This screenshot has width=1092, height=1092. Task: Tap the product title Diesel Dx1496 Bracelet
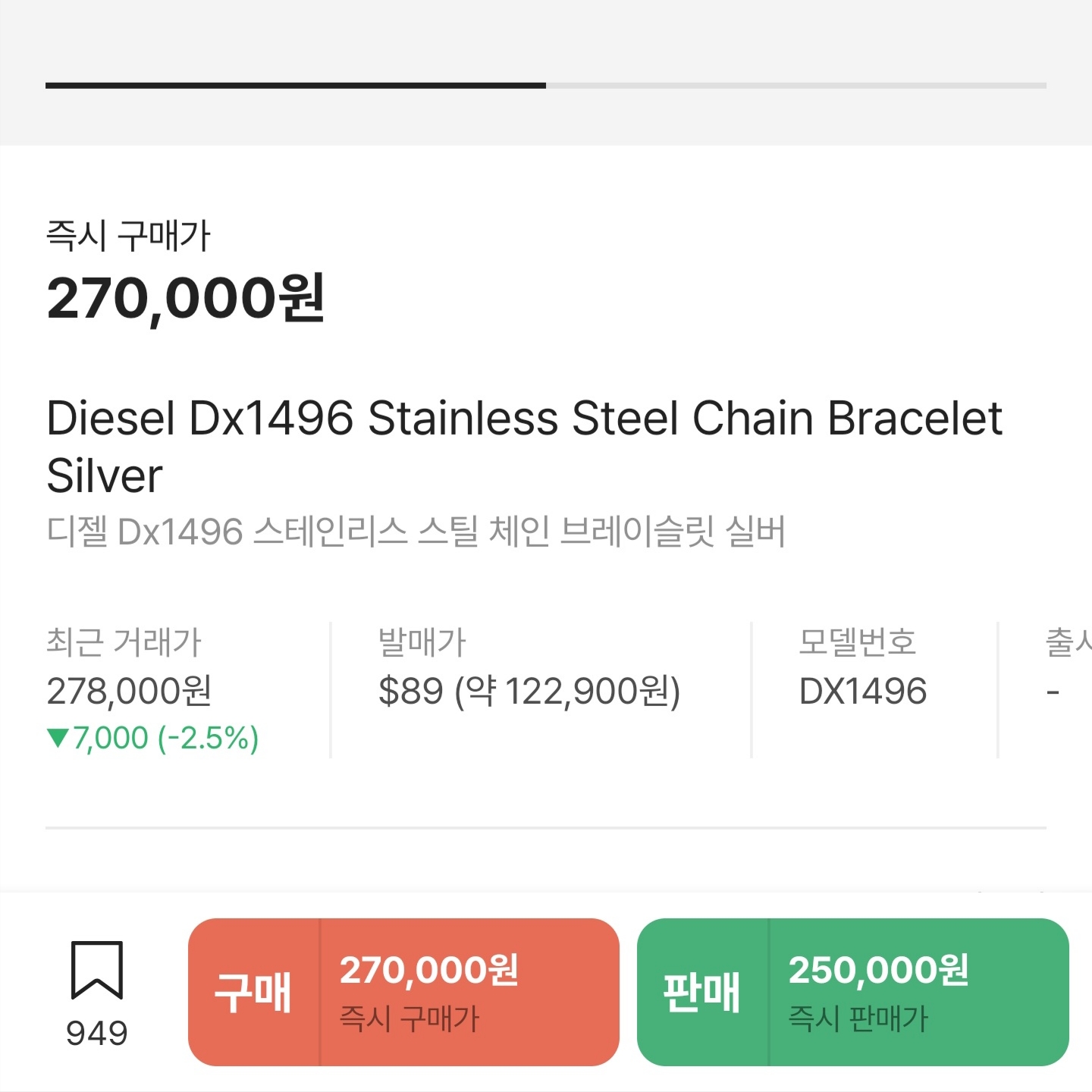525,447
